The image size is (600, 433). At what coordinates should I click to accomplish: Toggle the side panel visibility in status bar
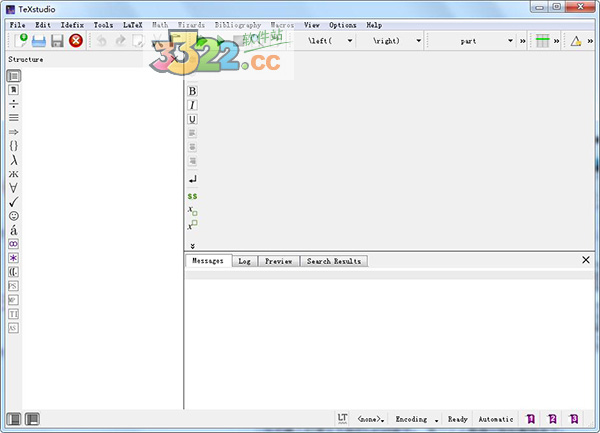[14, 419]
